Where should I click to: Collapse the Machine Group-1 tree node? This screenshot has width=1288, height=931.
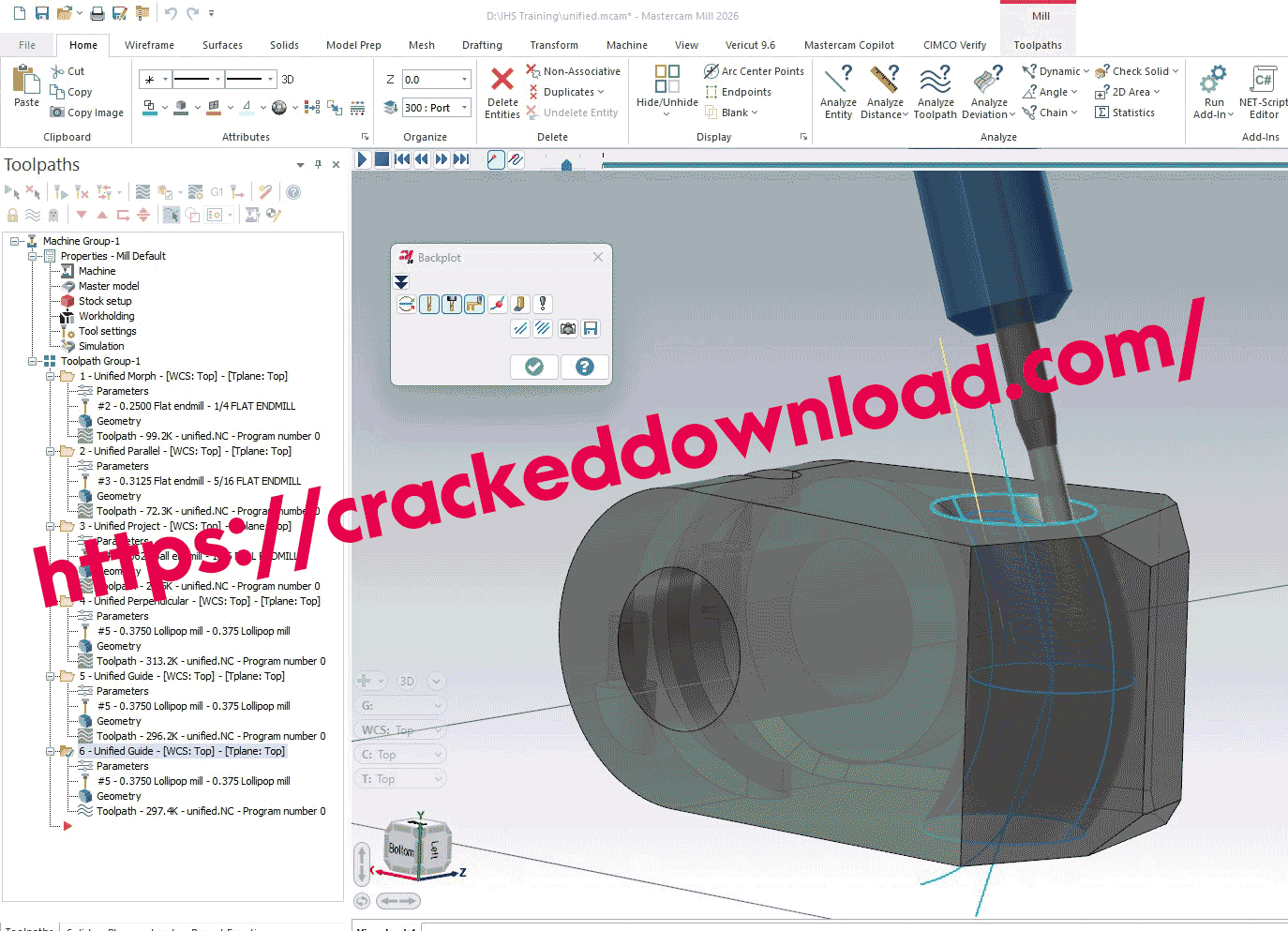click(15, 241)
